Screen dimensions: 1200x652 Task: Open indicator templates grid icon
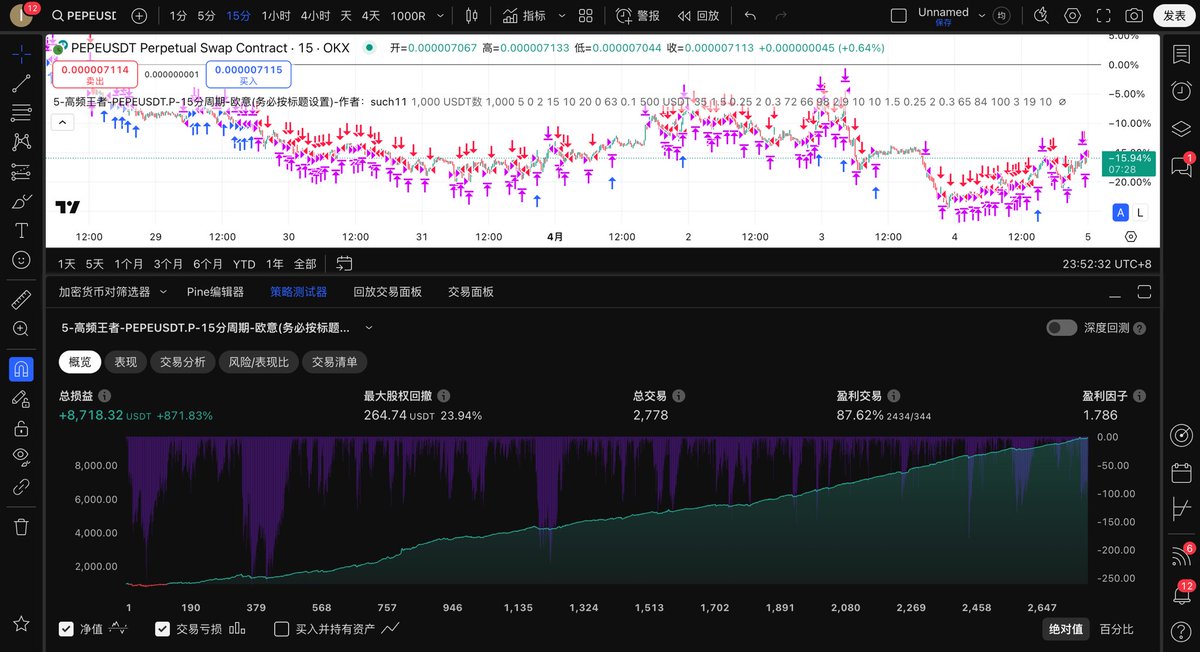[586, 16]
